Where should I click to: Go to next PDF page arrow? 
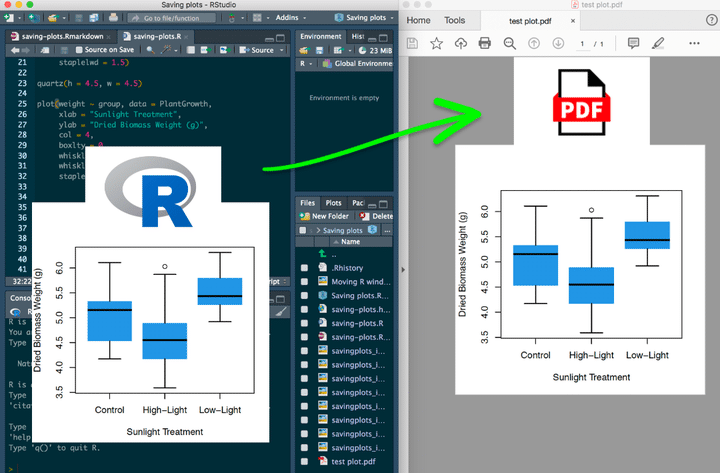pyautogui.click(x=558, y=43)
